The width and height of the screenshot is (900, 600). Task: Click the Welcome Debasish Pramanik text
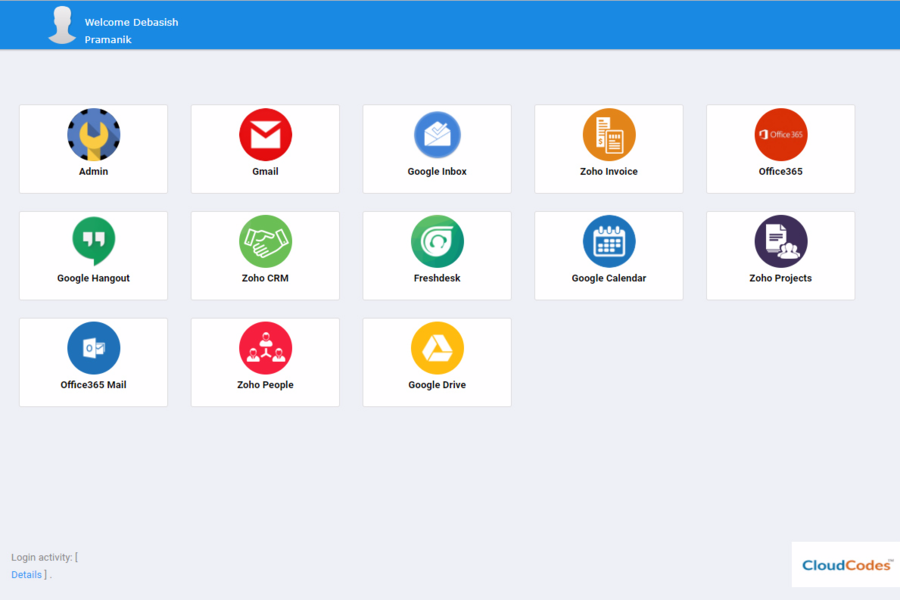pyautogui.click(x=131, y=30)
